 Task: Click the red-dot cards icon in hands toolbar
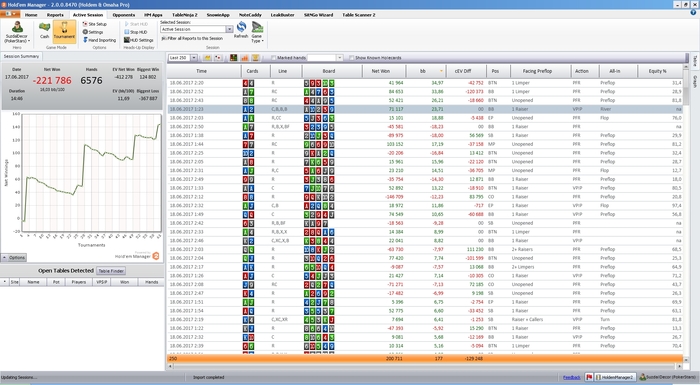pyautogui.click(x=218, y=58)
